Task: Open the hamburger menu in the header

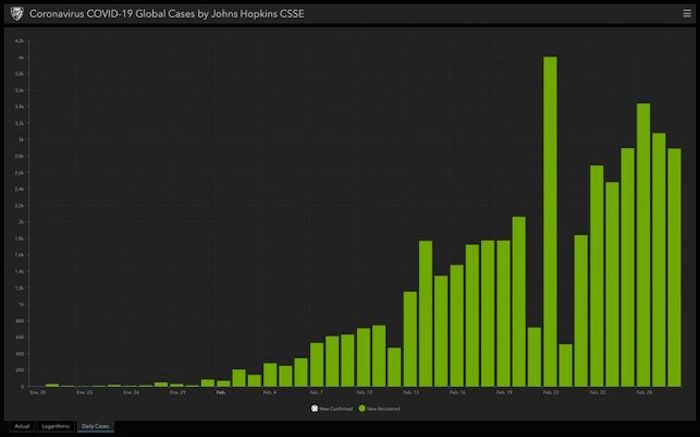Action: point(686,14)
